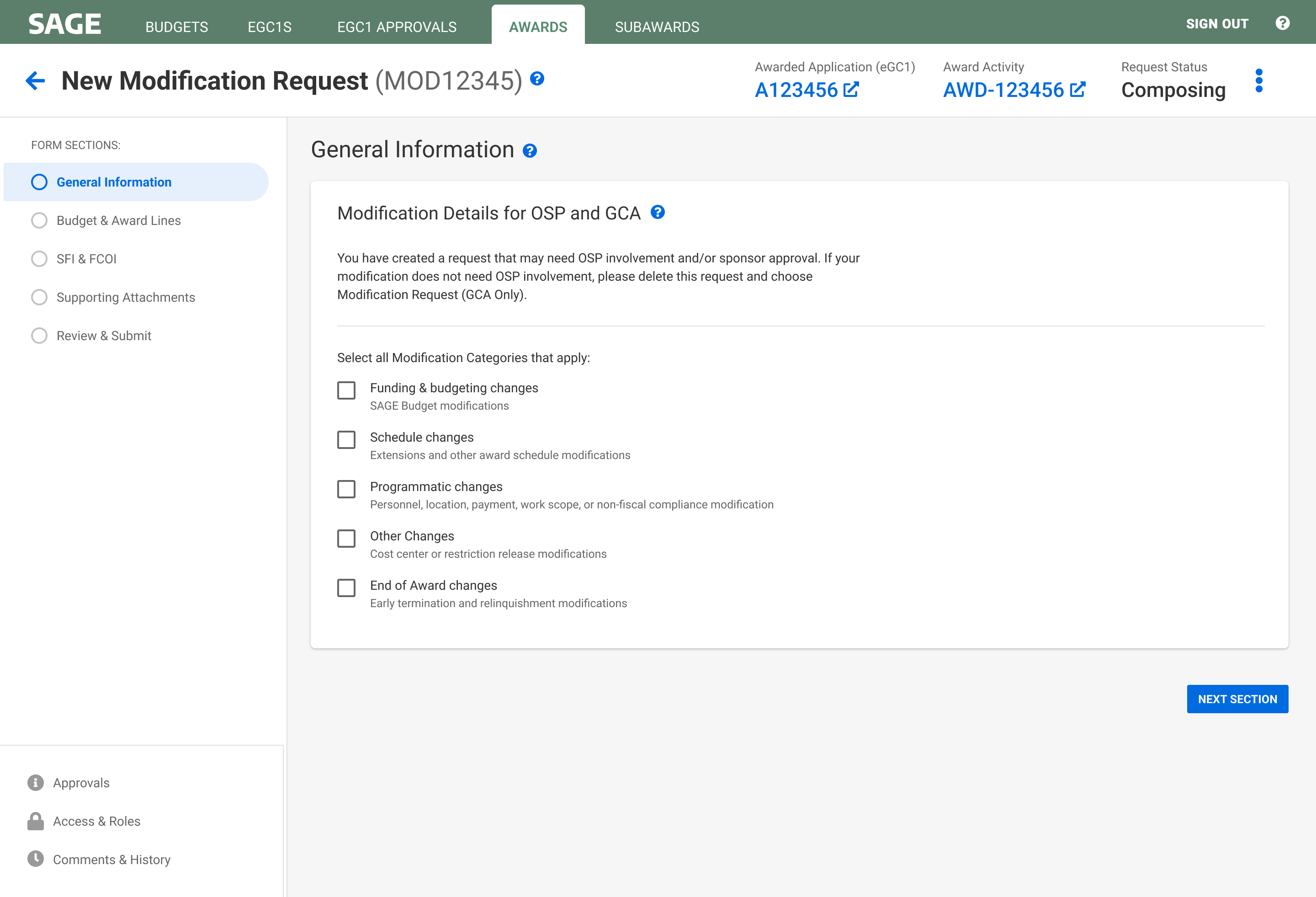Click help icon next to MOD12345 title
This screenshot has height=897, width=1316.
tap(537, 79)
